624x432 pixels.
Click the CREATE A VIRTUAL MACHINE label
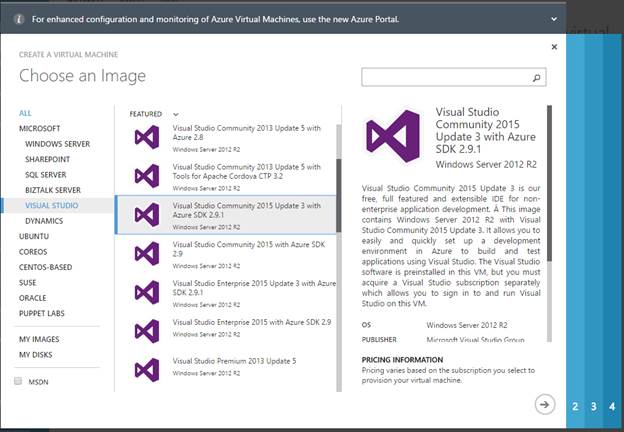68,54
